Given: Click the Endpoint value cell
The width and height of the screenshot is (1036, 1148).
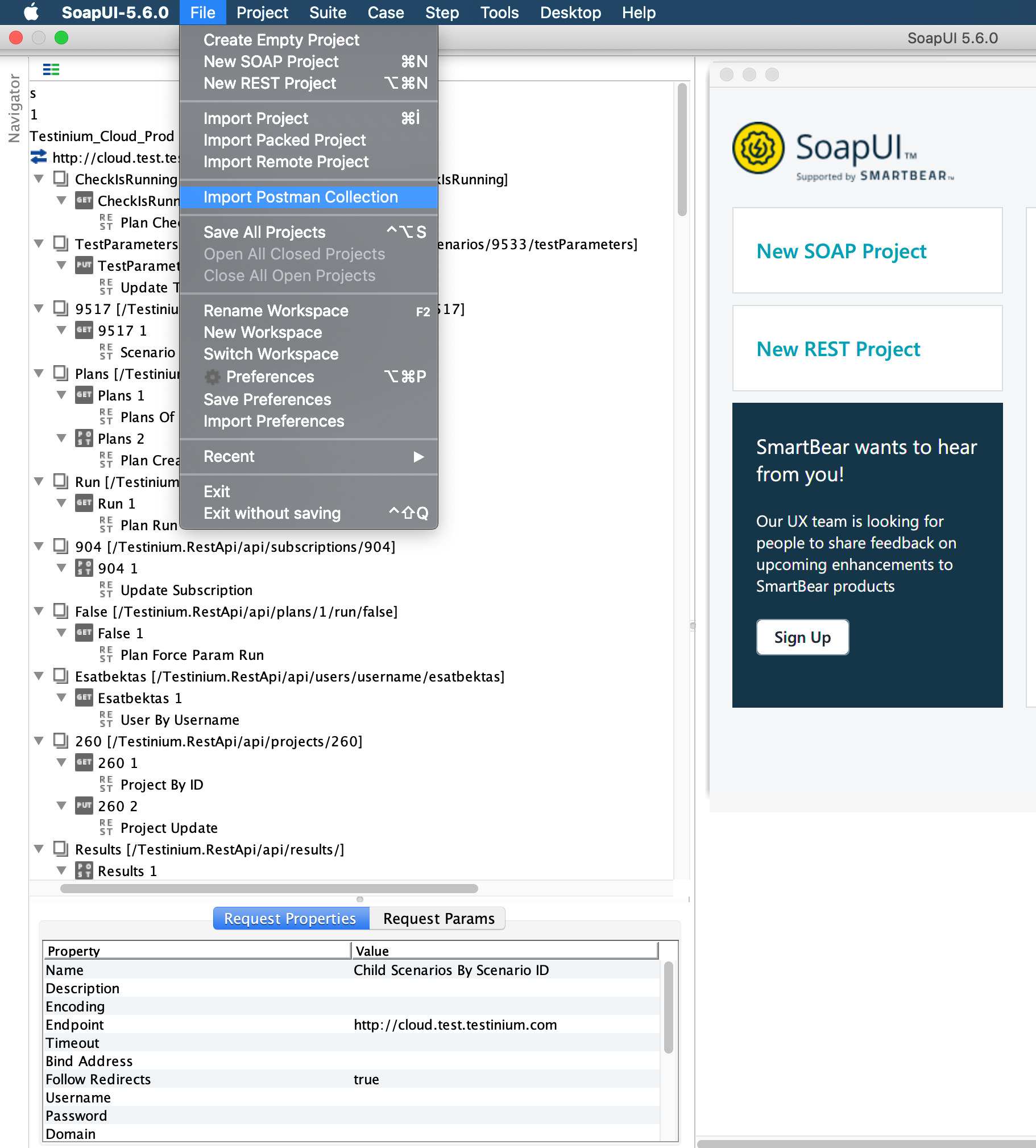Looking at the screenshot, I should pos(504,1025).
